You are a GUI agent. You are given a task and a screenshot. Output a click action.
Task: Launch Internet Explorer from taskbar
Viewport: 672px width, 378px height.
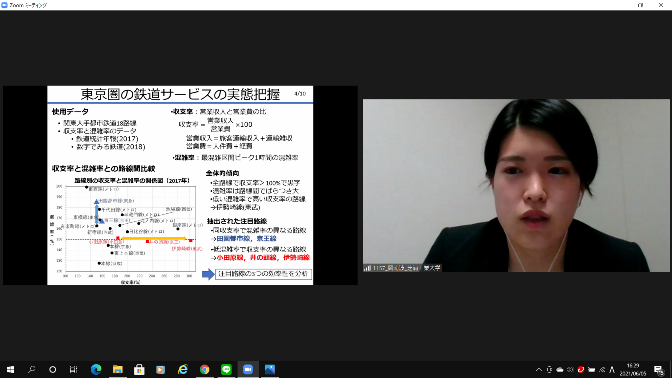point(183,369)
